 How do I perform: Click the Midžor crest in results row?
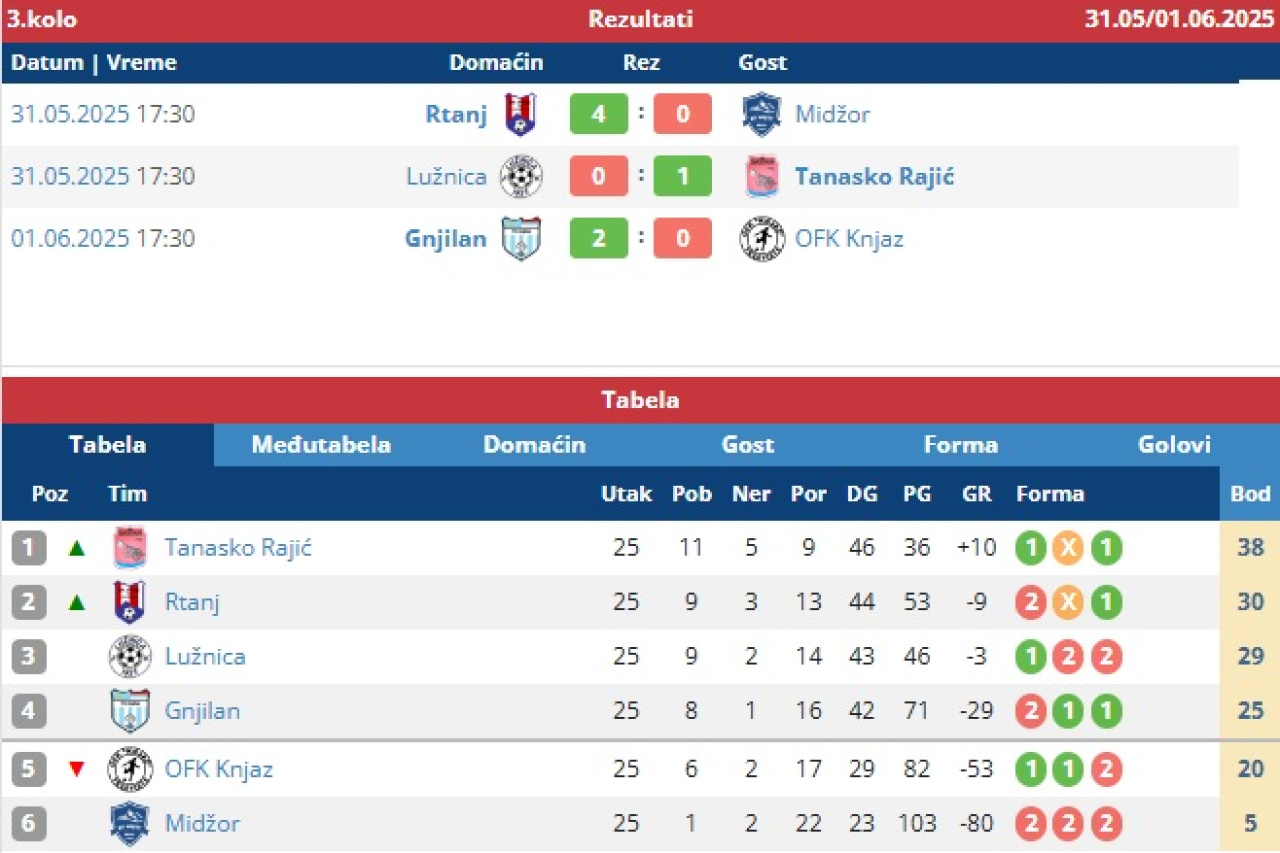(761, 114)
